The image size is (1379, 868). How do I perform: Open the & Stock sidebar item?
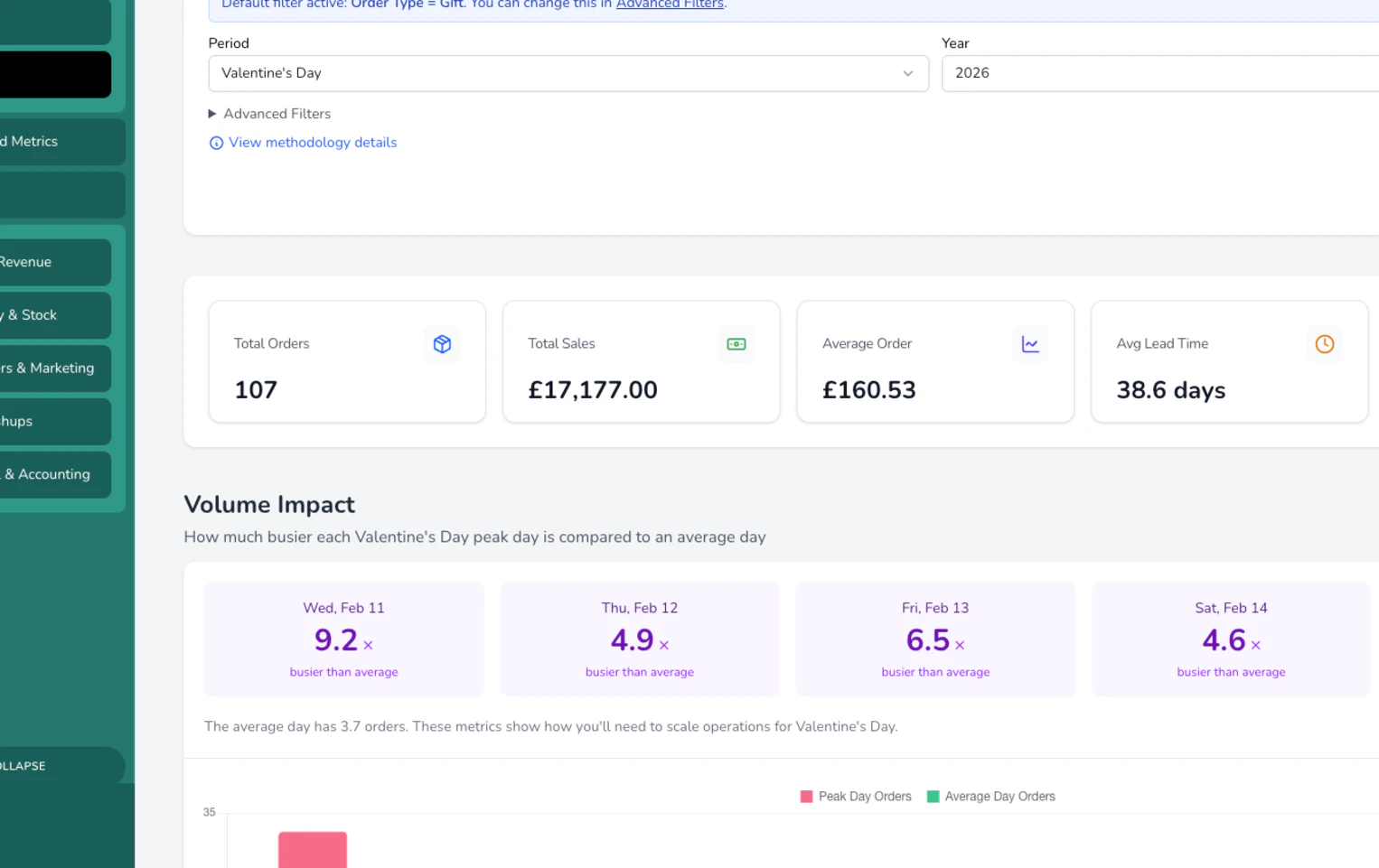click(55, 315)
